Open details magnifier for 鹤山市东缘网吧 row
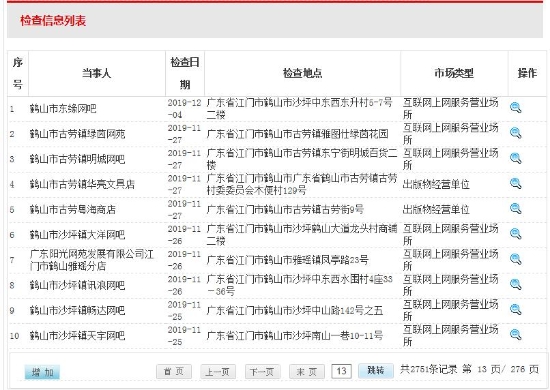 pyautogui.click(x=516, y=108)
